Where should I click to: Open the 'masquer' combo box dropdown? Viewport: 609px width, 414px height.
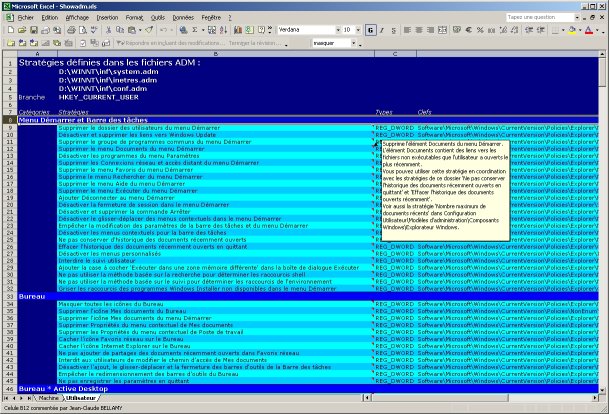[x=354, y=43]
